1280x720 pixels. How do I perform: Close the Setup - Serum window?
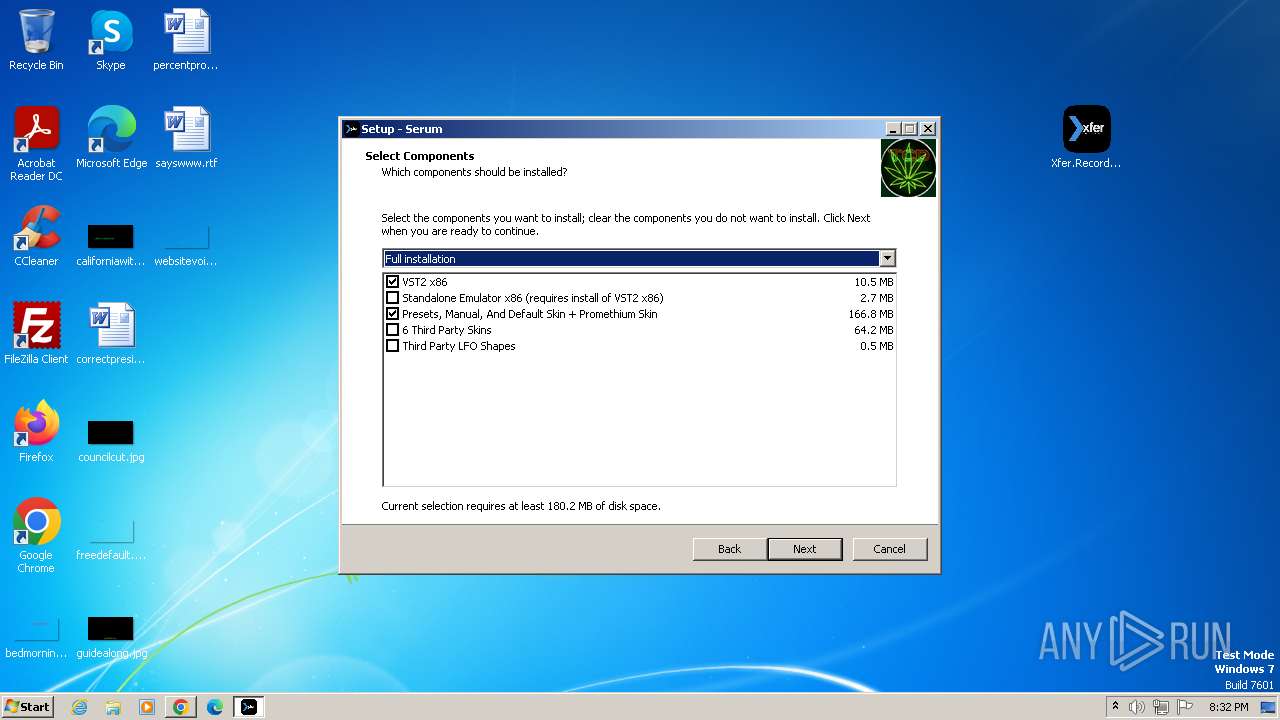pyautogui.click(x=928, y=129)
